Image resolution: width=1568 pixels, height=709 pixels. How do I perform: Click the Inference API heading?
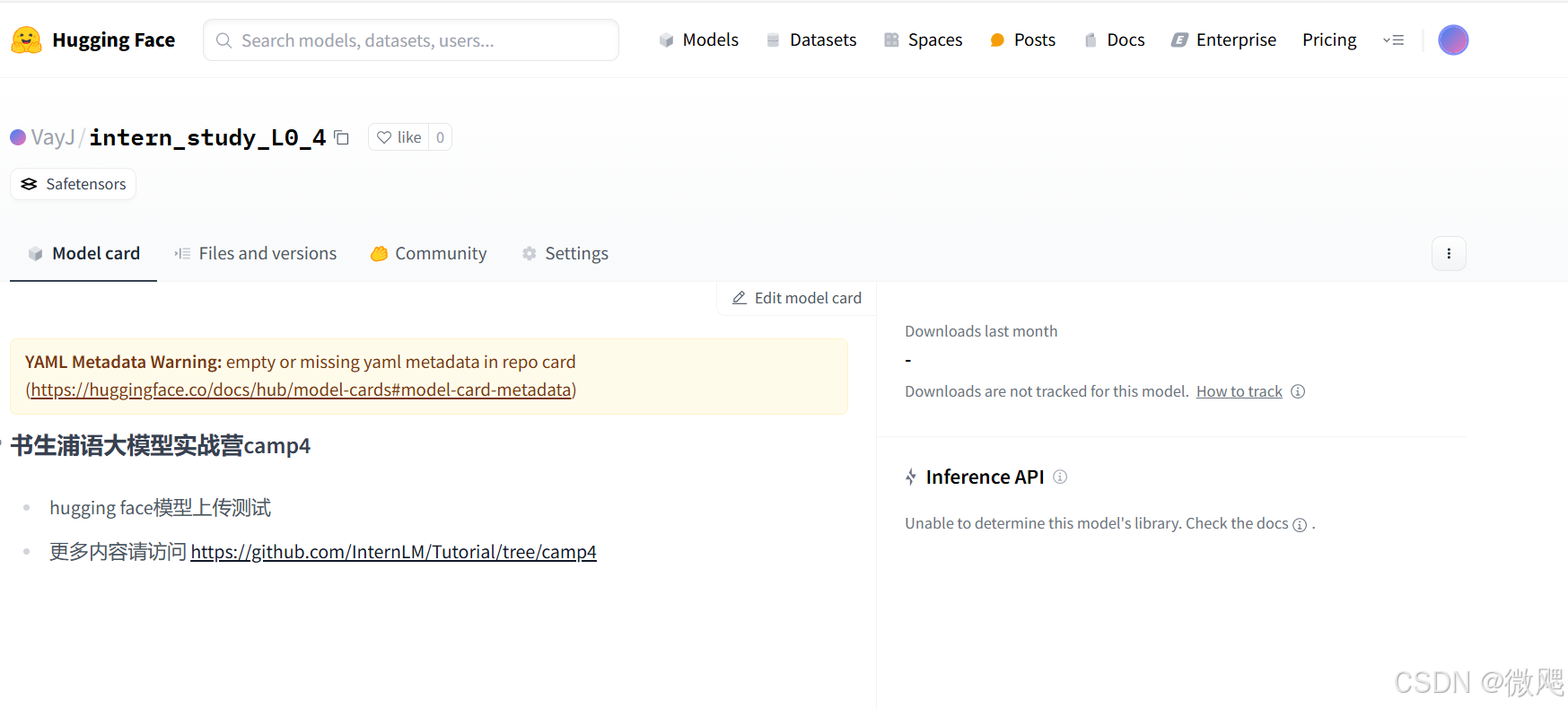985,477
